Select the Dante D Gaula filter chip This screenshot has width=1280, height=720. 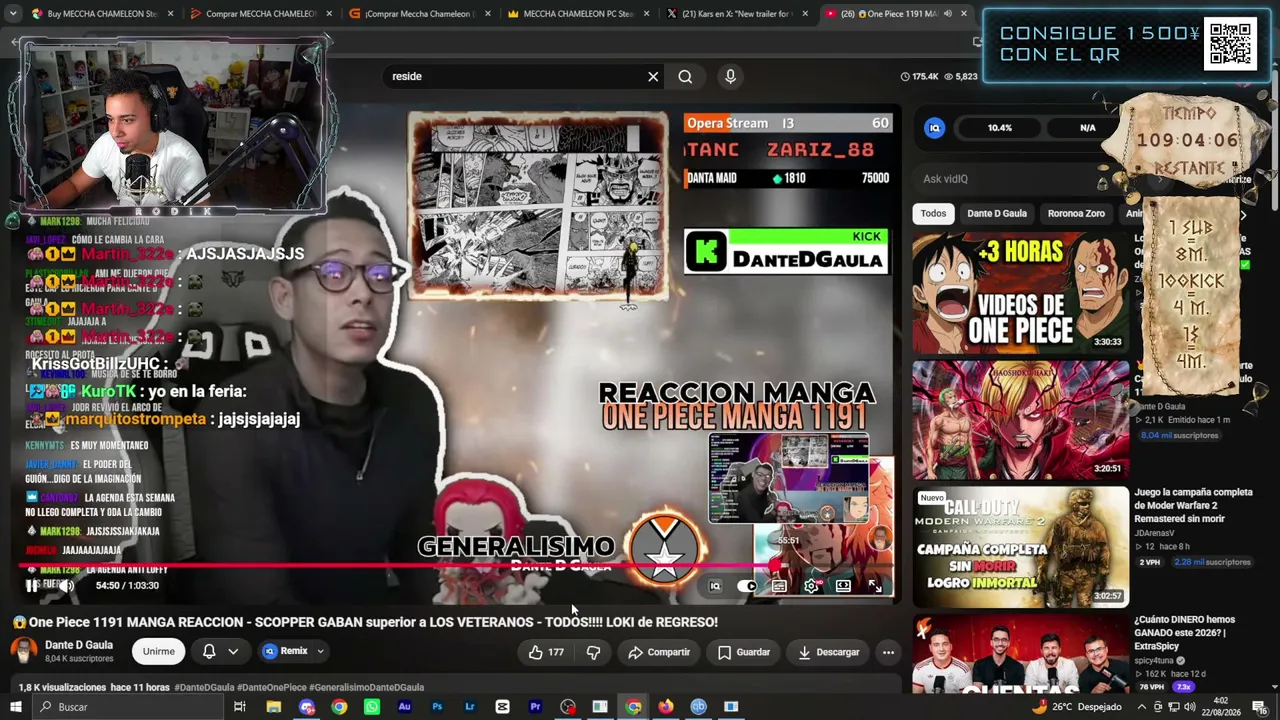997,213
